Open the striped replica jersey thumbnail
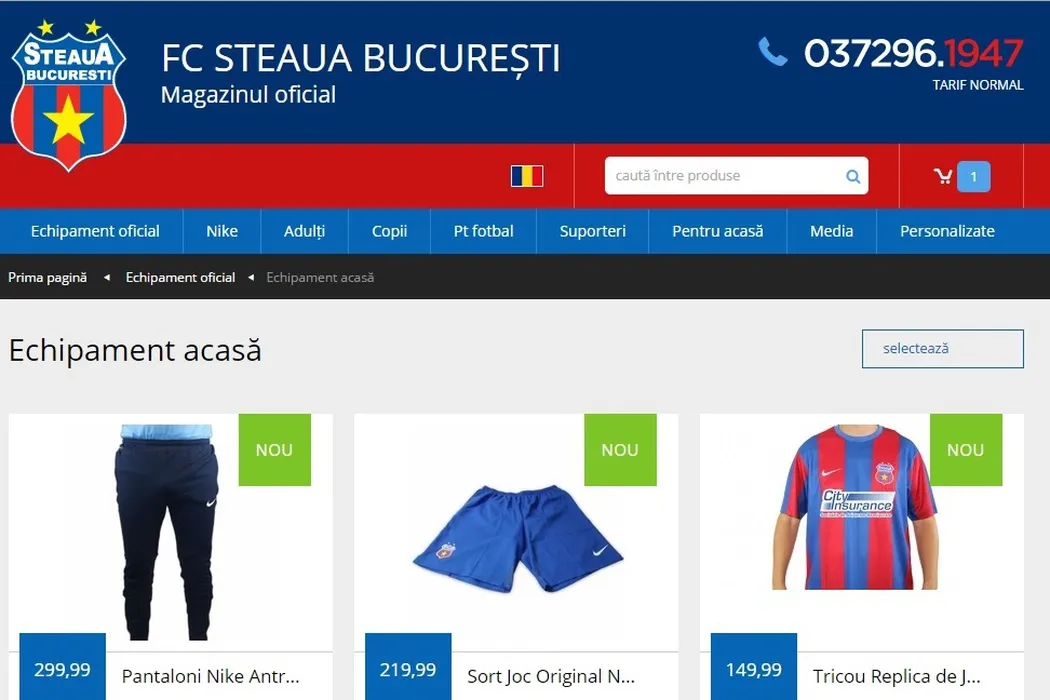The width and height of the screenshot is (1050, 700). (855, 507)
